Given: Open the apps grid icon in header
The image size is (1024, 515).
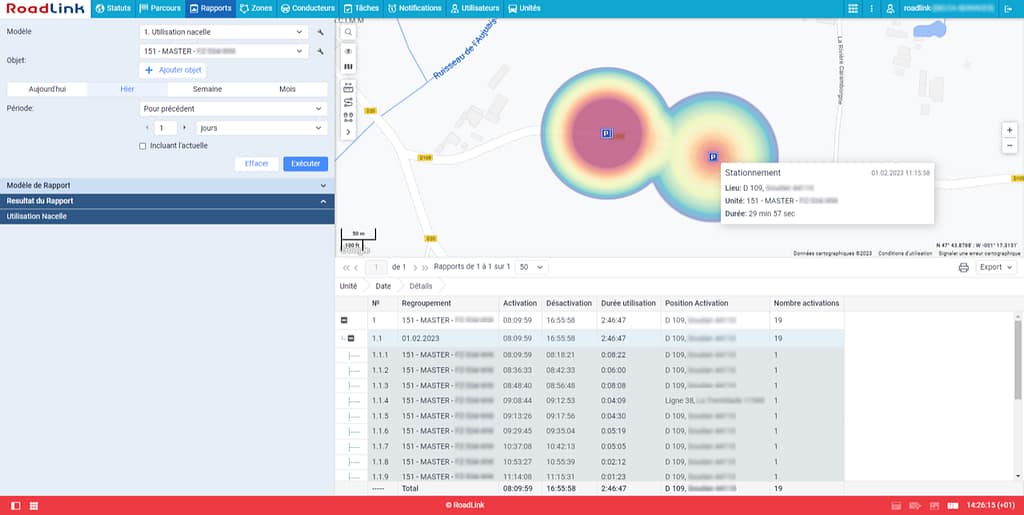Looking at the screenshot, I should [x=852, y=8].
